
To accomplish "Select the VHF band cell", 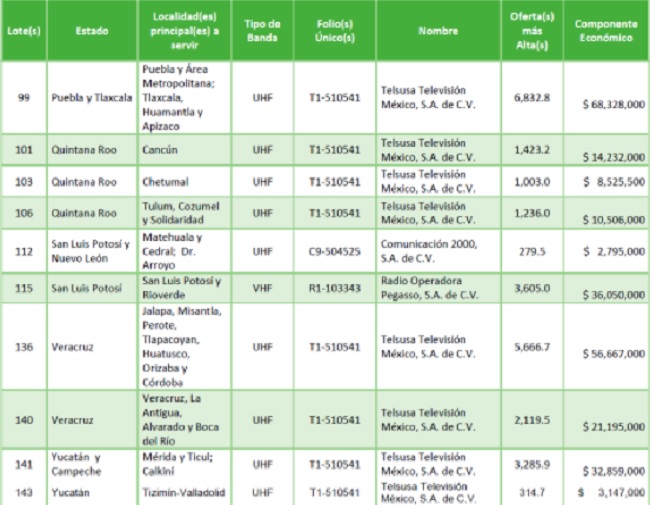I will [262, 288].
